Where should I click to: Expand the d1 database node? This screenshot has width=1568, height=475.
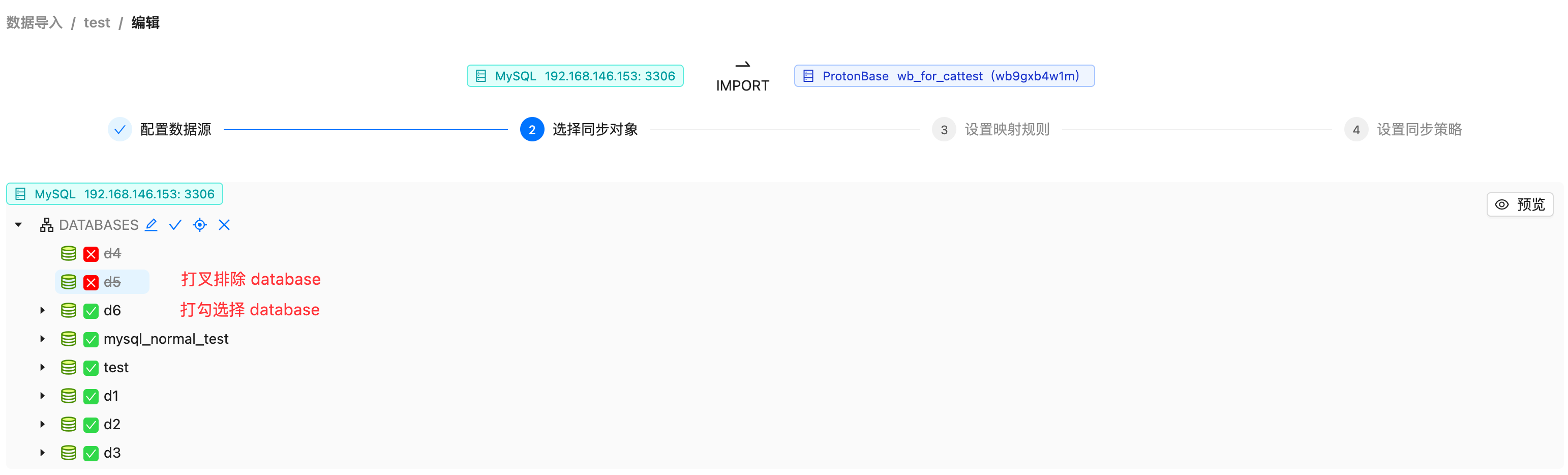point(42,396)
